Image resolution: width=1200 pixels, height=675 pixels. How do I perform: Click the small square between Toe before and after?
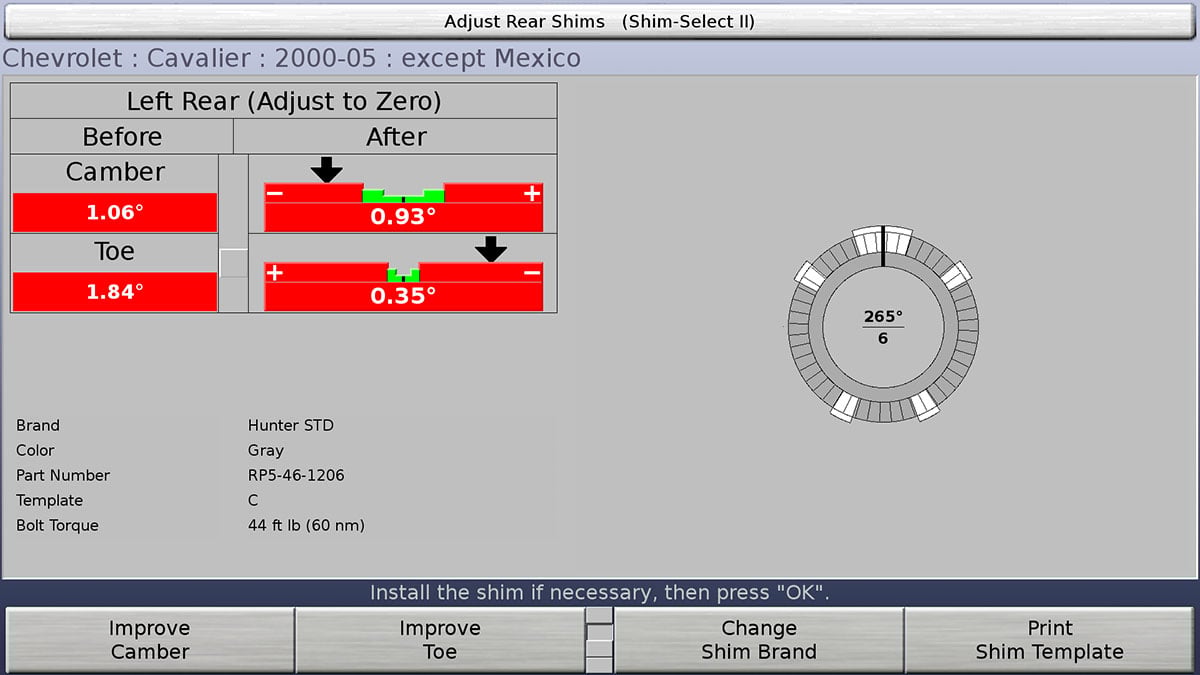click(x=232, y=262)
